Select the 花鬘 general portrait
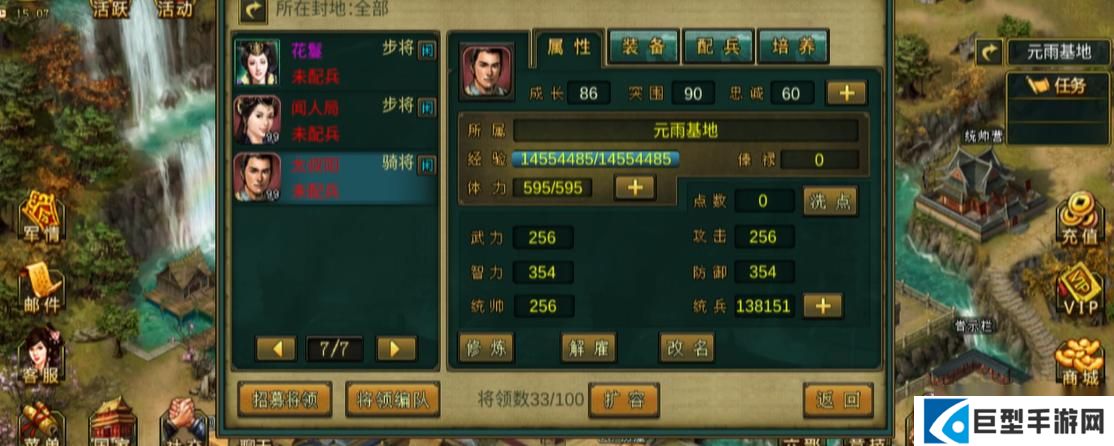The image size is (1114, 446). 257,62
